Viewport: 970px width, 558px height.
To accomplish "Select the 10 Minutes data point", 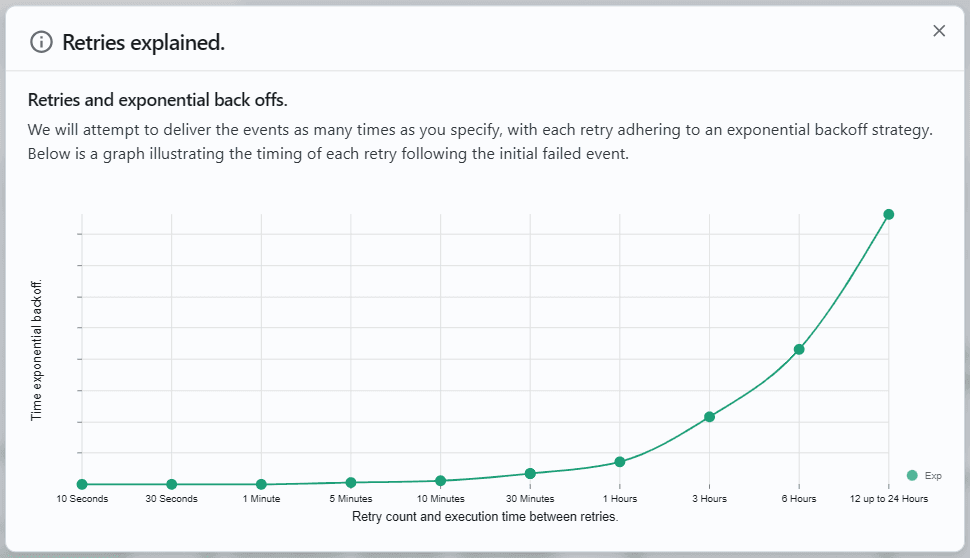I will (x=441, y=481).
